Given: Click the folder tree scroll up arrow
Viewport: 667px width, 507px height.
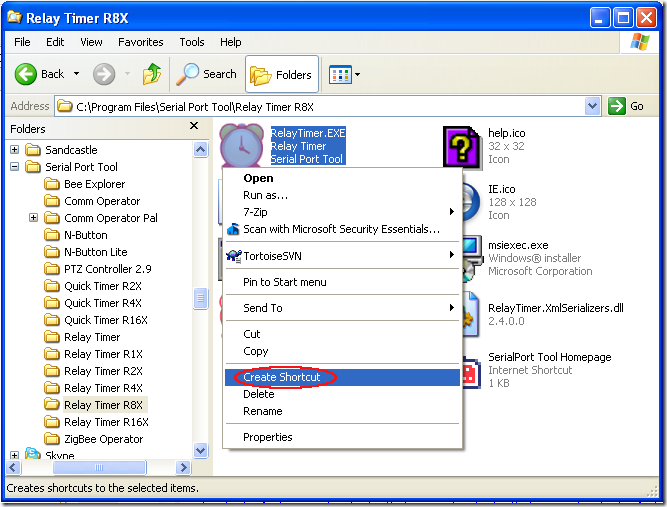Looking at the screenshot, I should [x=200, y=149].
